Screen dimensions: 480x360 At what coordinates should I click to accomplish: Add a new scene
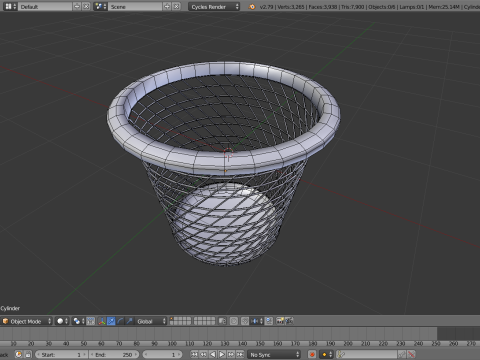[x=167, y=6]
